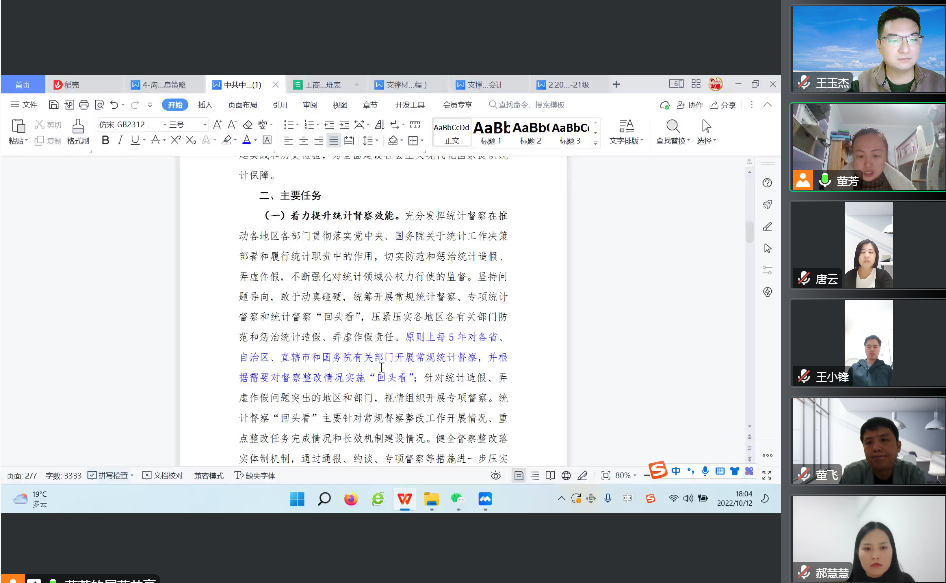
Task: Click the Save document icon
Action: click(x=54, y=104)
